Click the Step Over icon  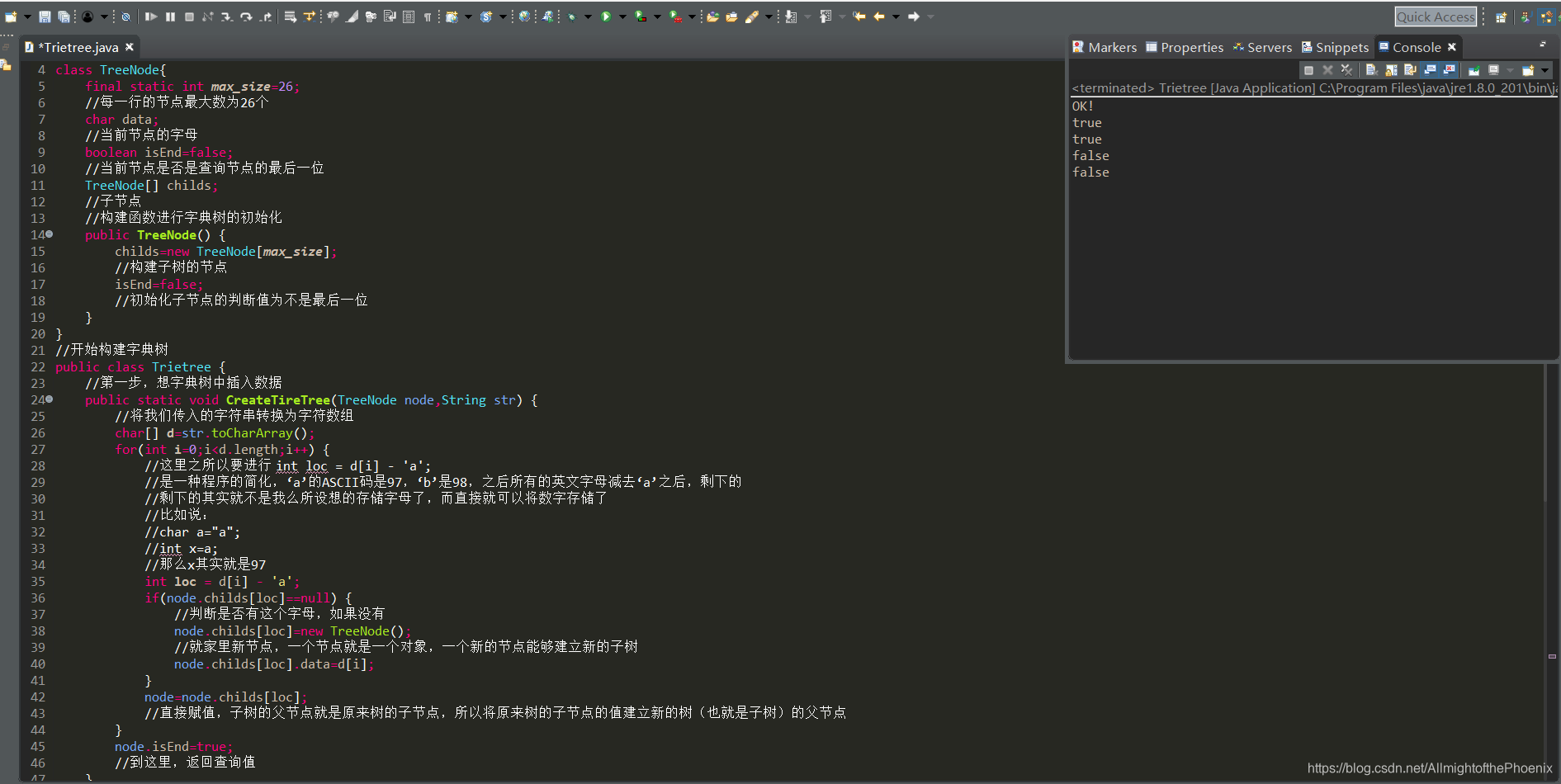(x=246, y=17)
